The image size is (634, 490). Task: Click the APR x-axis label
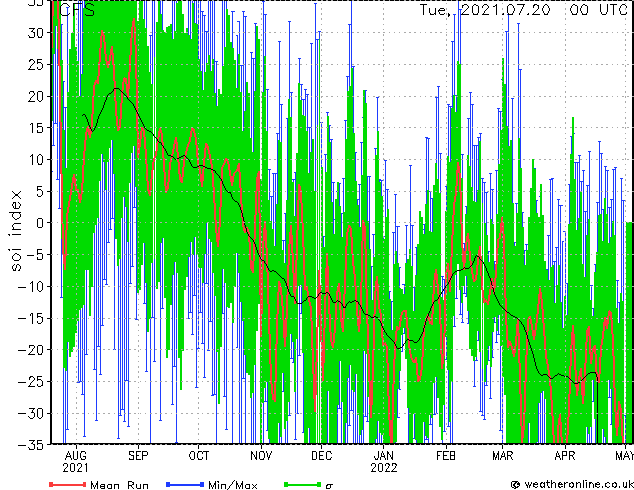coord(565,456)
